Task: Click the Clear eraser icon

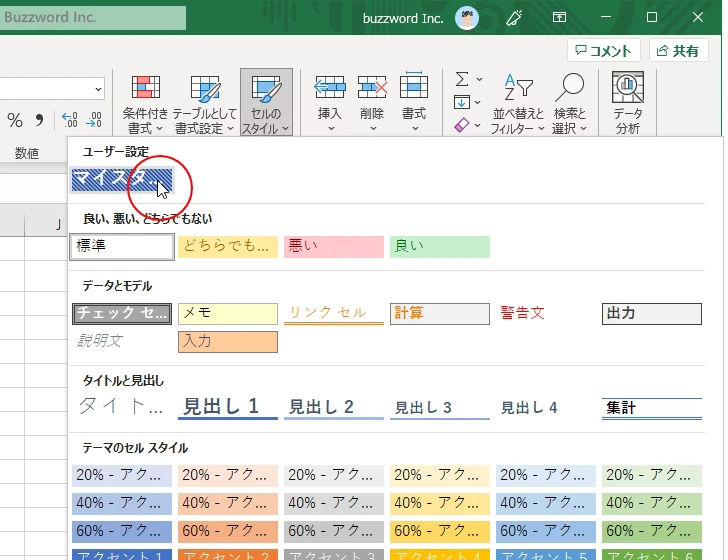Action: tap(462, 125)
